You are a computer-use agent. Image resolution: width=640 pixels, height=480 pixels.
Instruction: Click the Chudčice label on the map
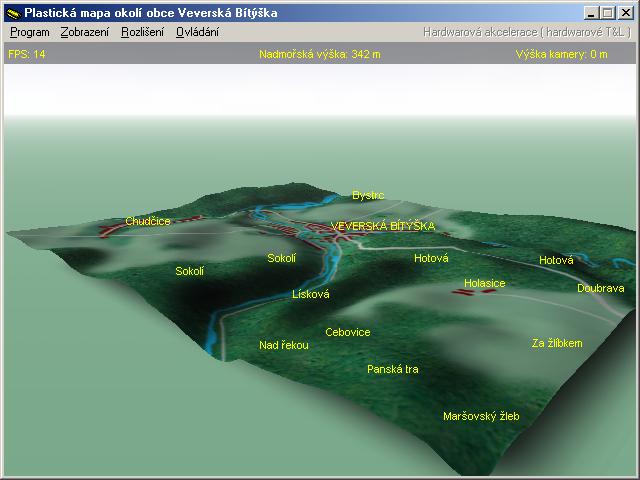pyautogui.click(x=148, y=221)
